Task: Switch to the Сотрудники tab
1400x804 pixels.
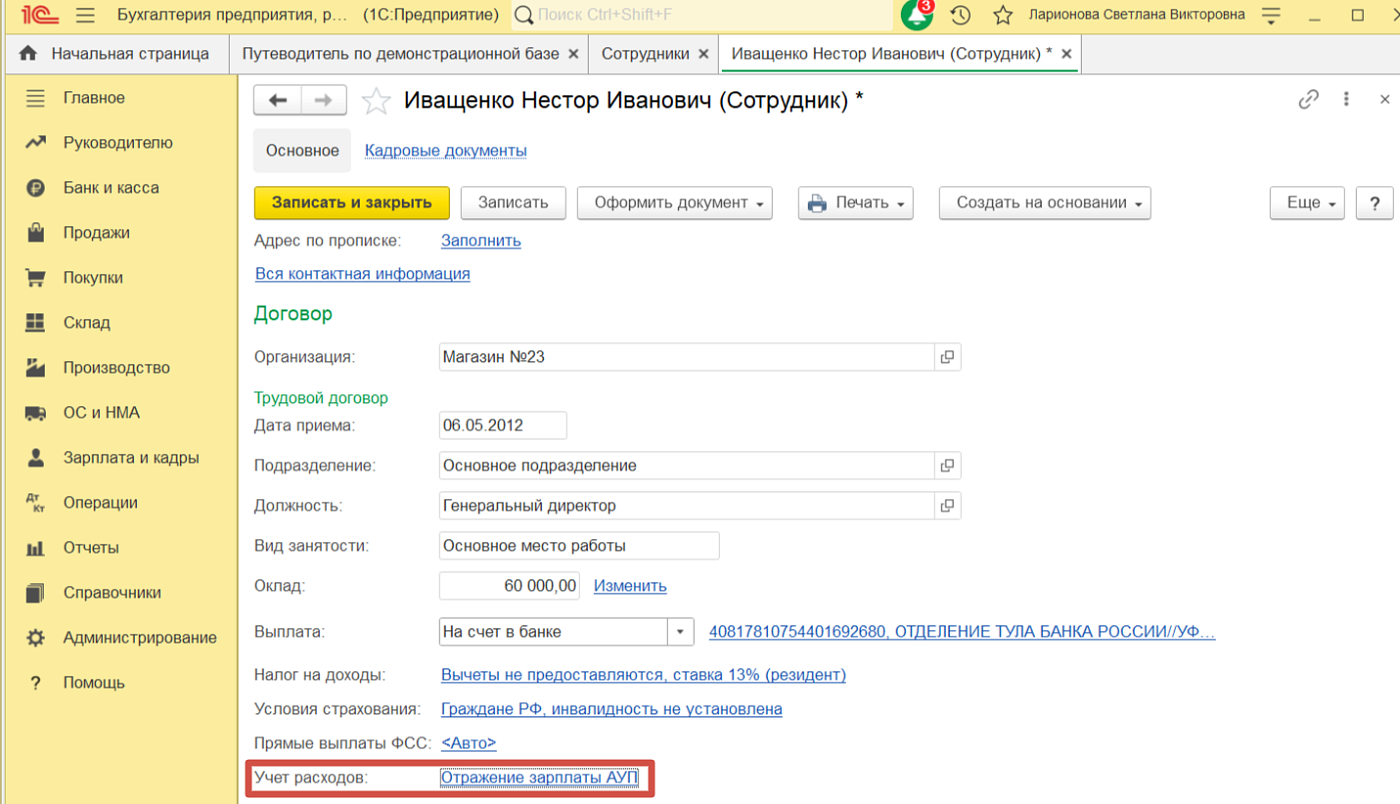Action: click(645, 54)
